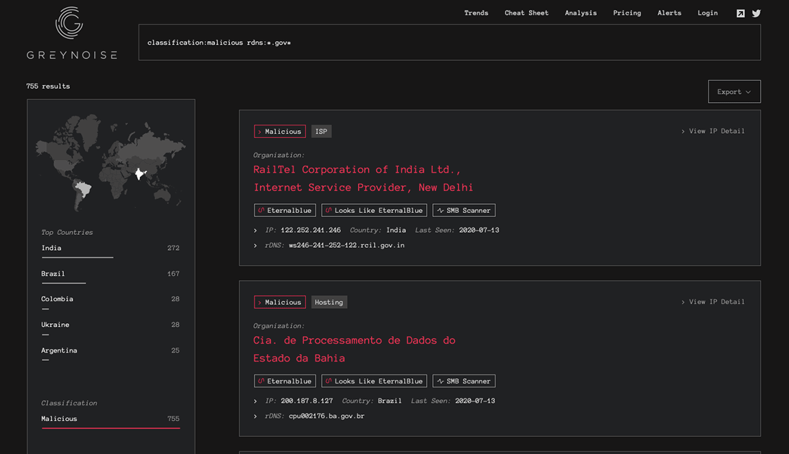789x454 pixels.
Task: Open View IP Detail for RailTel result
Action: [713, 131]
